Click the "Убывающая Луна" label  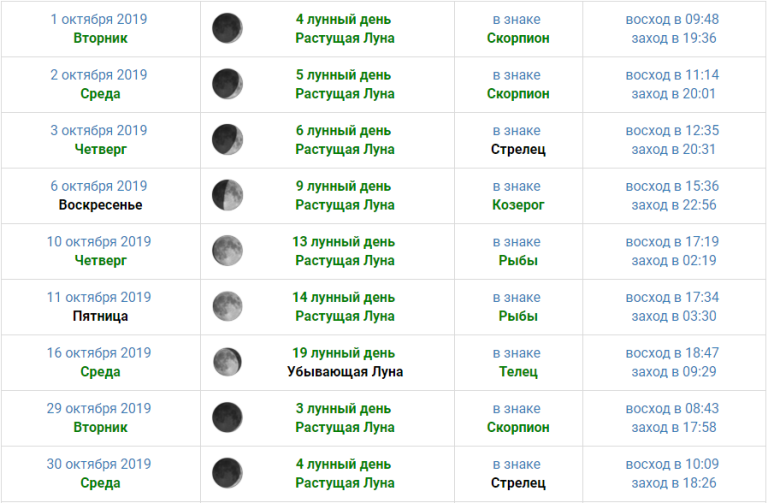(x=344, y=372)
